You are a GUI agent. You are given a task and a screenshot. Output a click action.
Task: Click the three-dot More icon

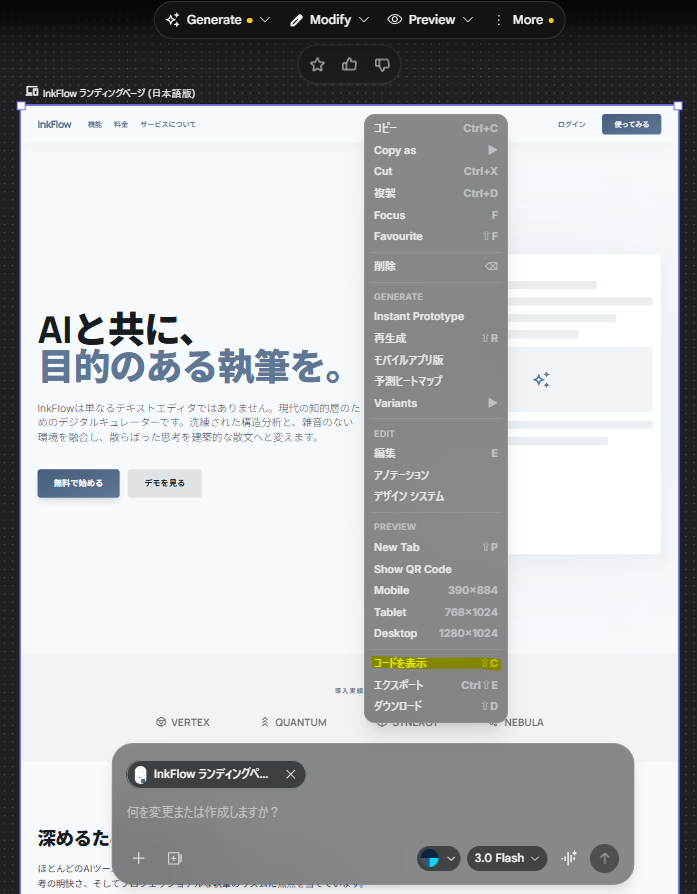pos(499,20)
